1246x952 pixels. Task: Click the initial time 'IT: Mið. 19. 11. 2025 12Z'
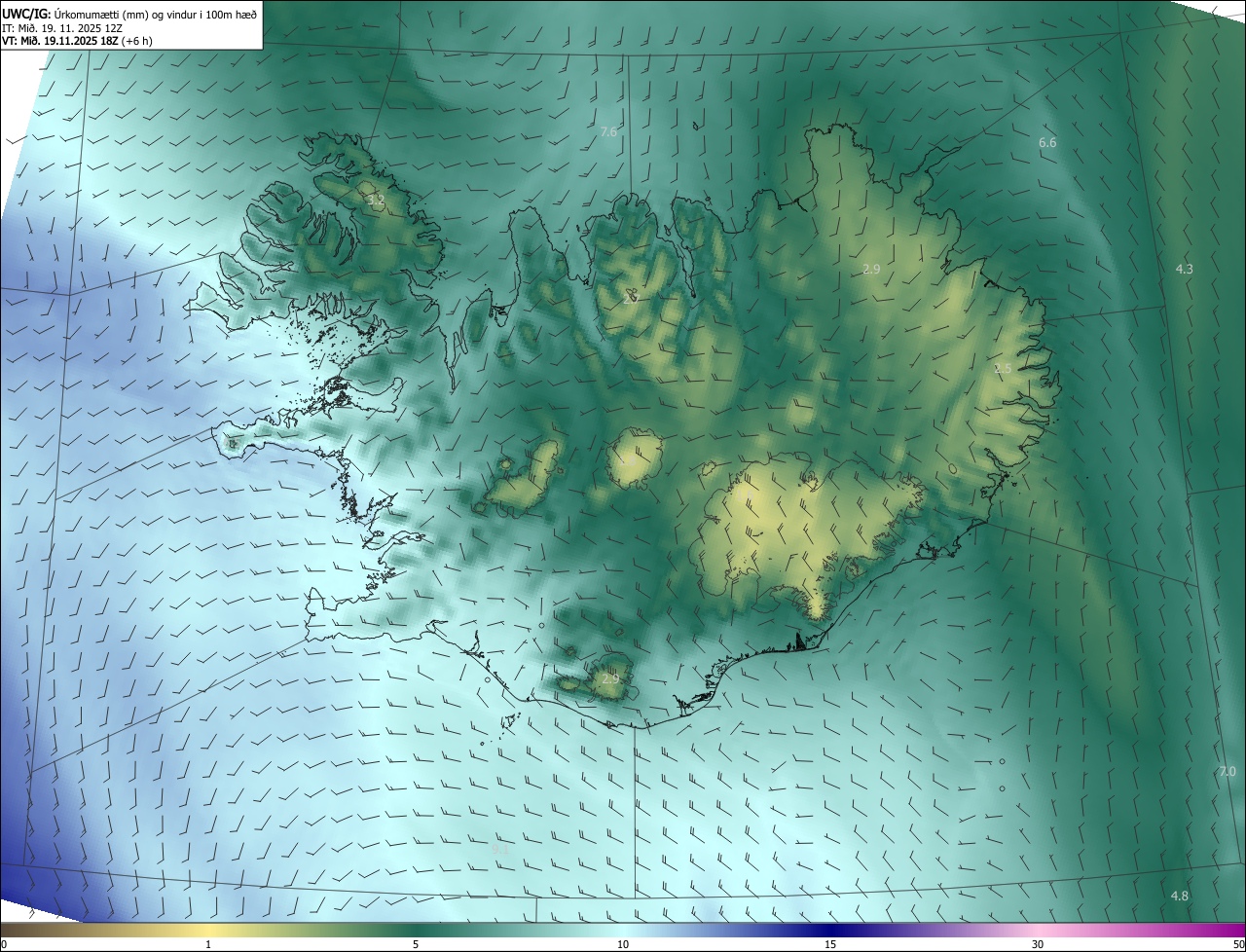click(x=64, y=28)
